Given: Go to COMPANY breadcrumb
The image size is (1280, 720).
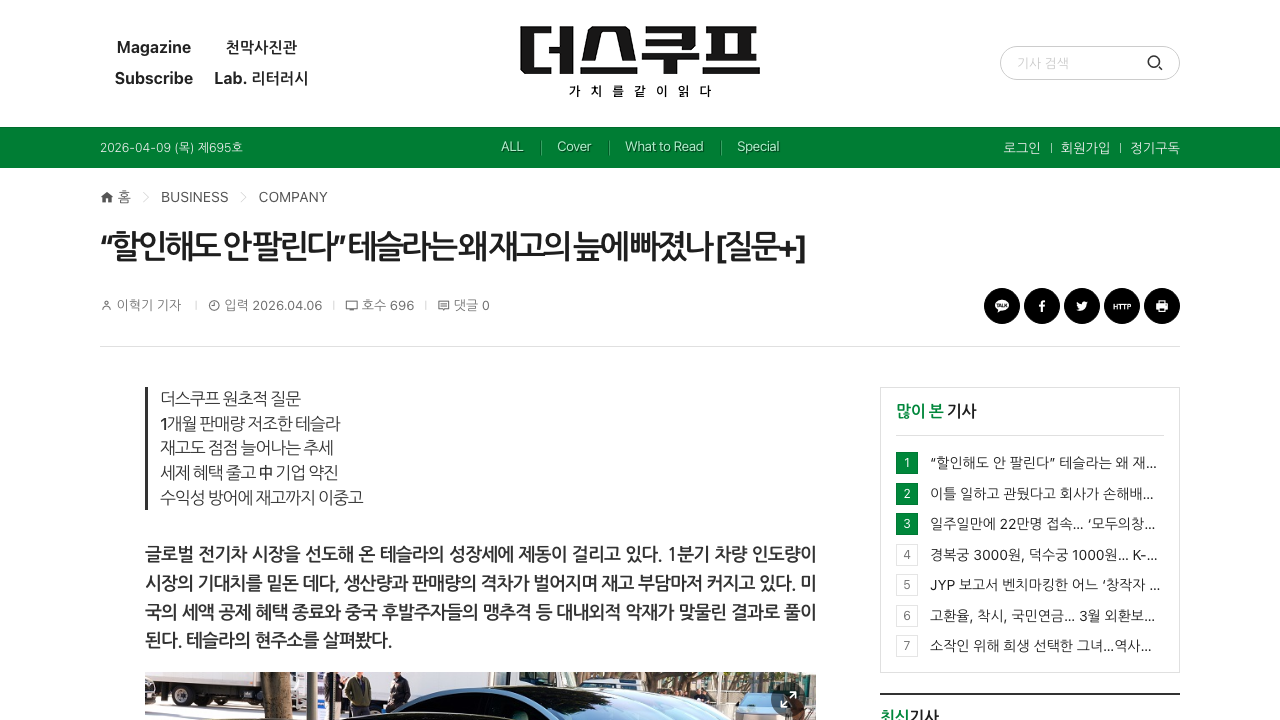Looking at the screenshot, I should (x=293, y=197).
